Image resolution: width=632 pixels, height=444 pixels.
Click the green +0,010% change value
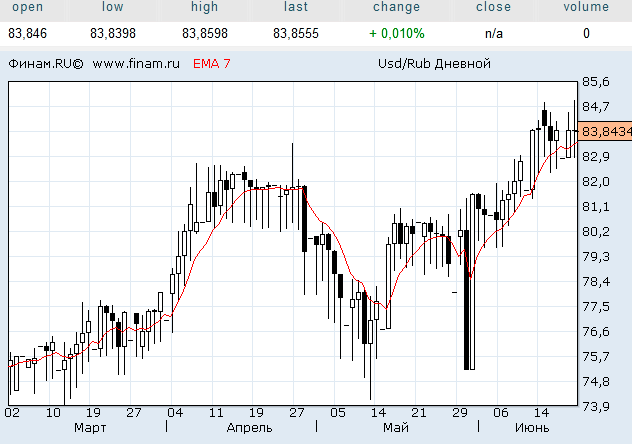point(396,33)
